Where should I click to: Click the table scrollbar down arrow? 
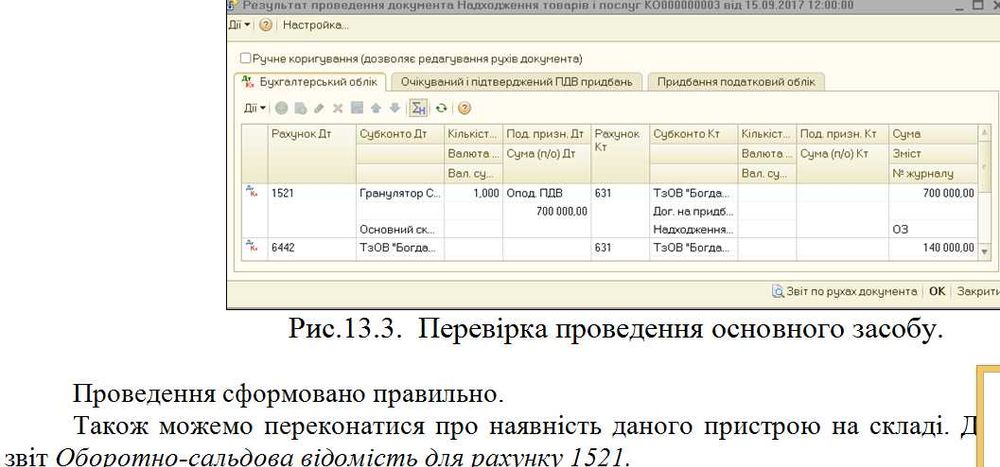(x=983, y=253)
